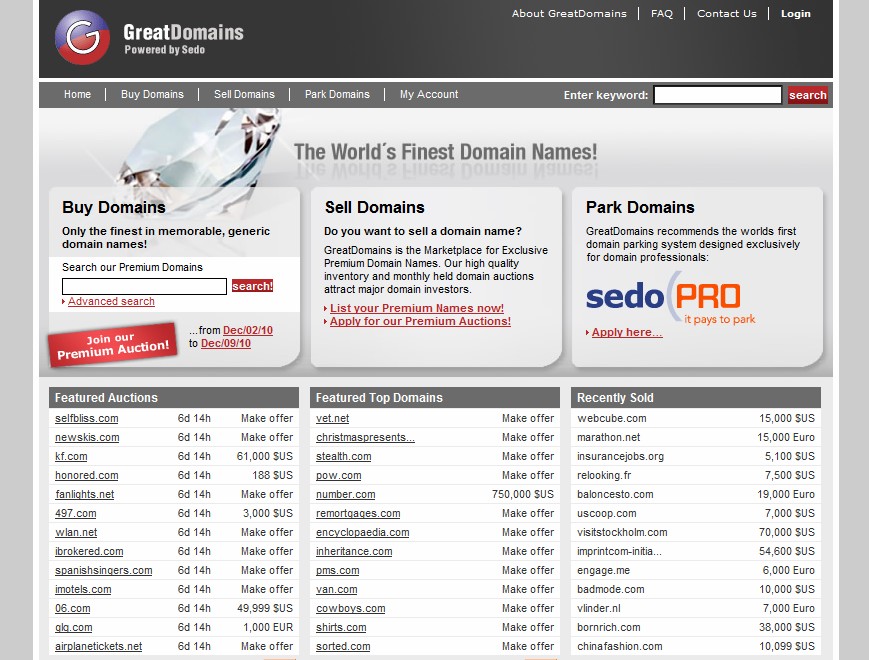
Task: Open 497.com auction listing
Action: [x=75, y=514]
